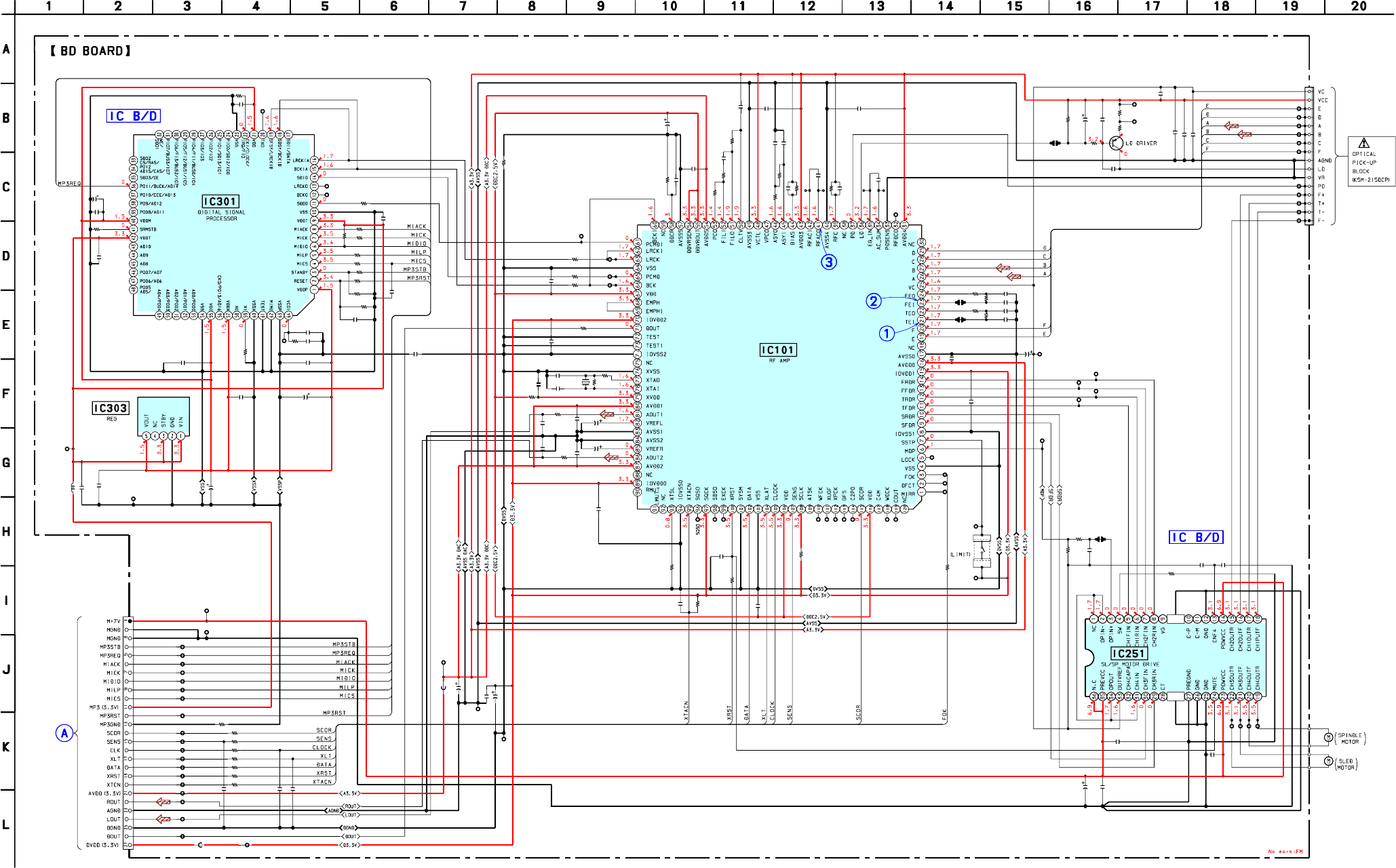Click the circled number 1 waveform marker
This screenshot has width=1396, height=868.
(x=887, y=333)
